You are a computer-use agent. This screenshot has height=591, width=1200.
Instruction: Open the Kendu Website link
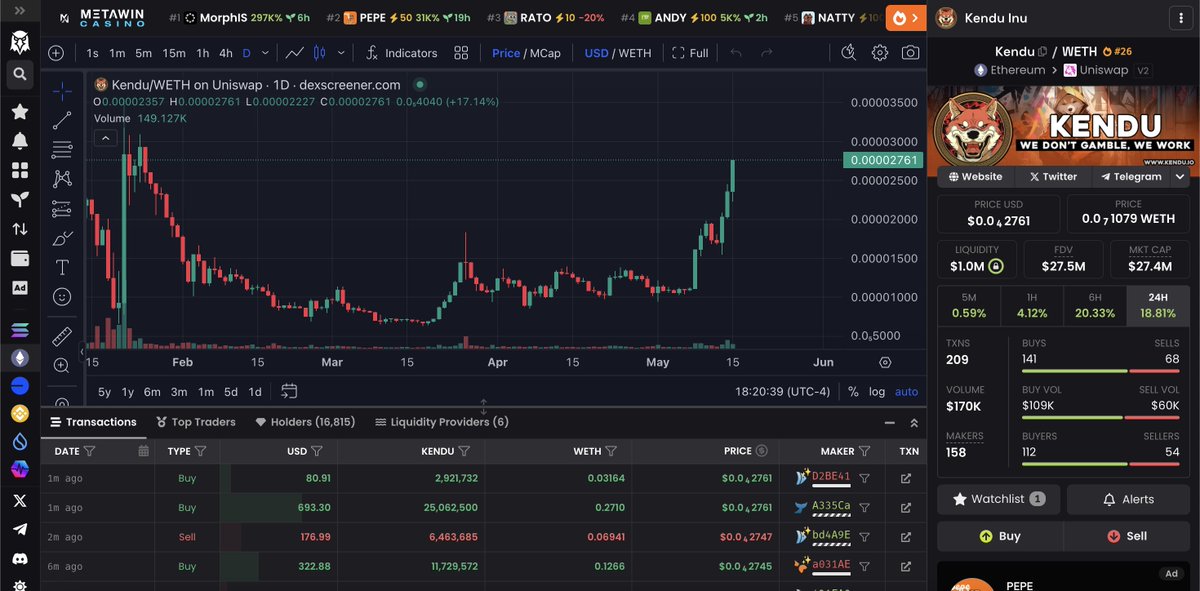coord(976,176)
